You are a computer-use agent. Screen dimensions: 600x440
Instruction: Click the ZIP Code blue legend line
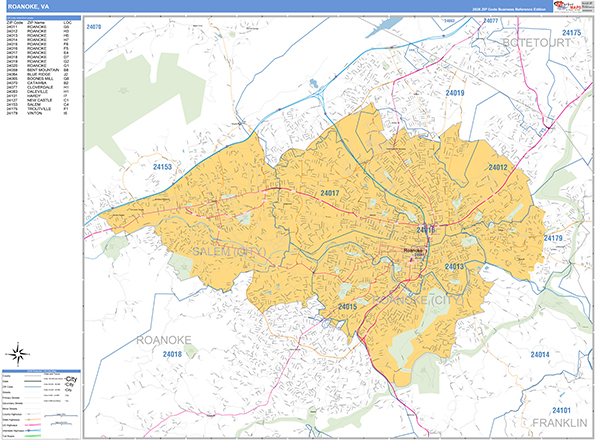tap(34, 387)
